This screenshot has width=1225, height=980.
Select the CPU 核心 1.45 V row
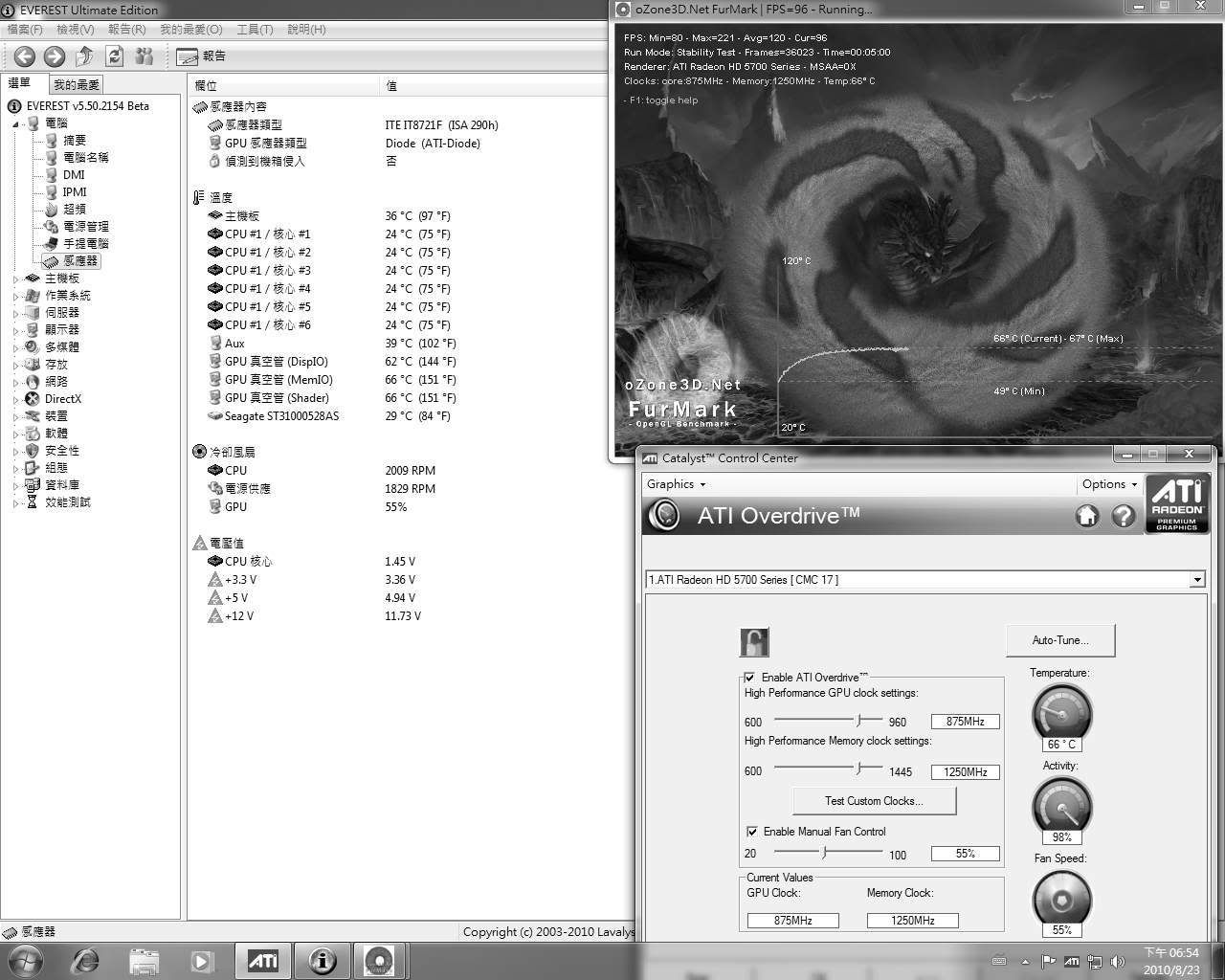click(398, 562)
